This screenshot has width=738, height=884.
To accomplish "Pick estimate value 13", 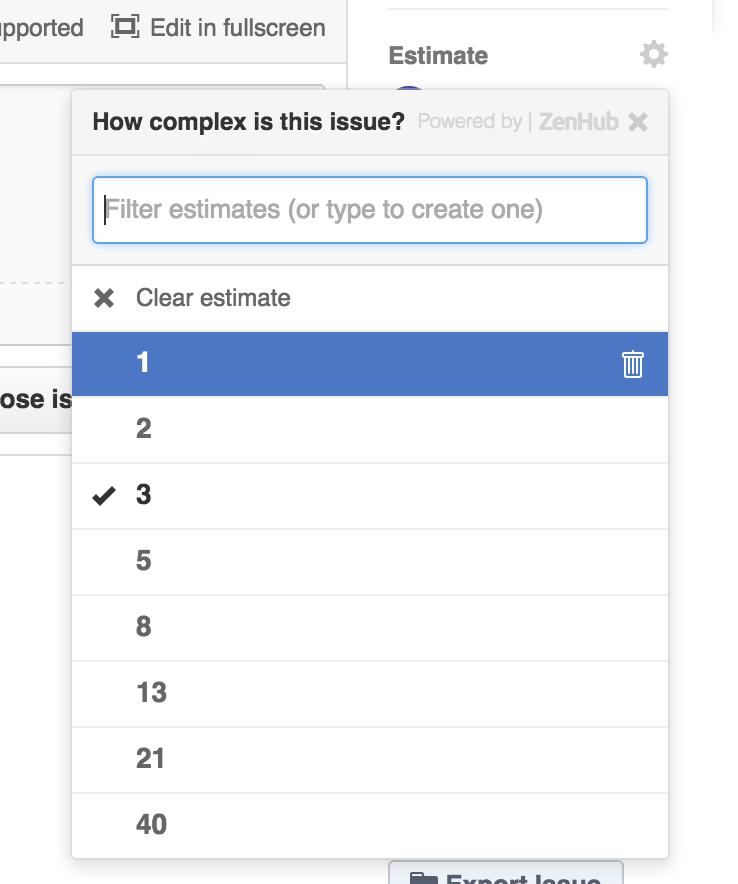I will coord(151,693).
